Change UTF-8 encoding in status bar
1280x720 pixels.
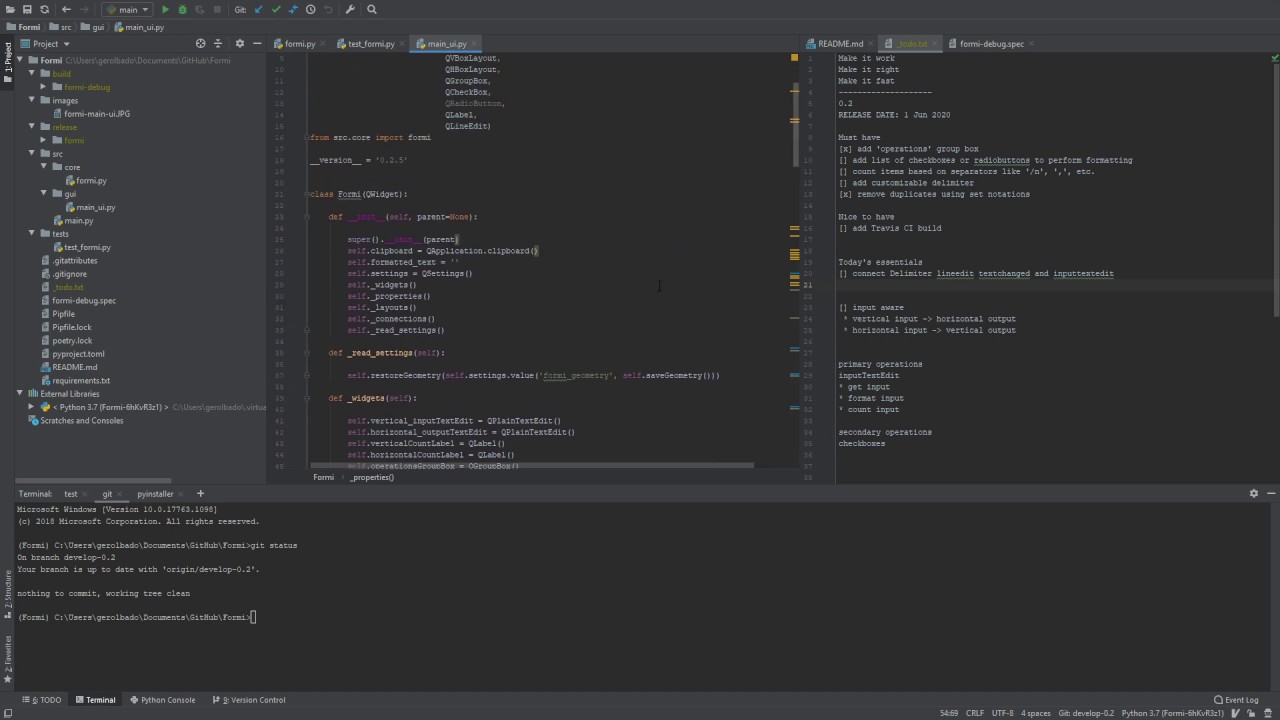click(1002, 713)
